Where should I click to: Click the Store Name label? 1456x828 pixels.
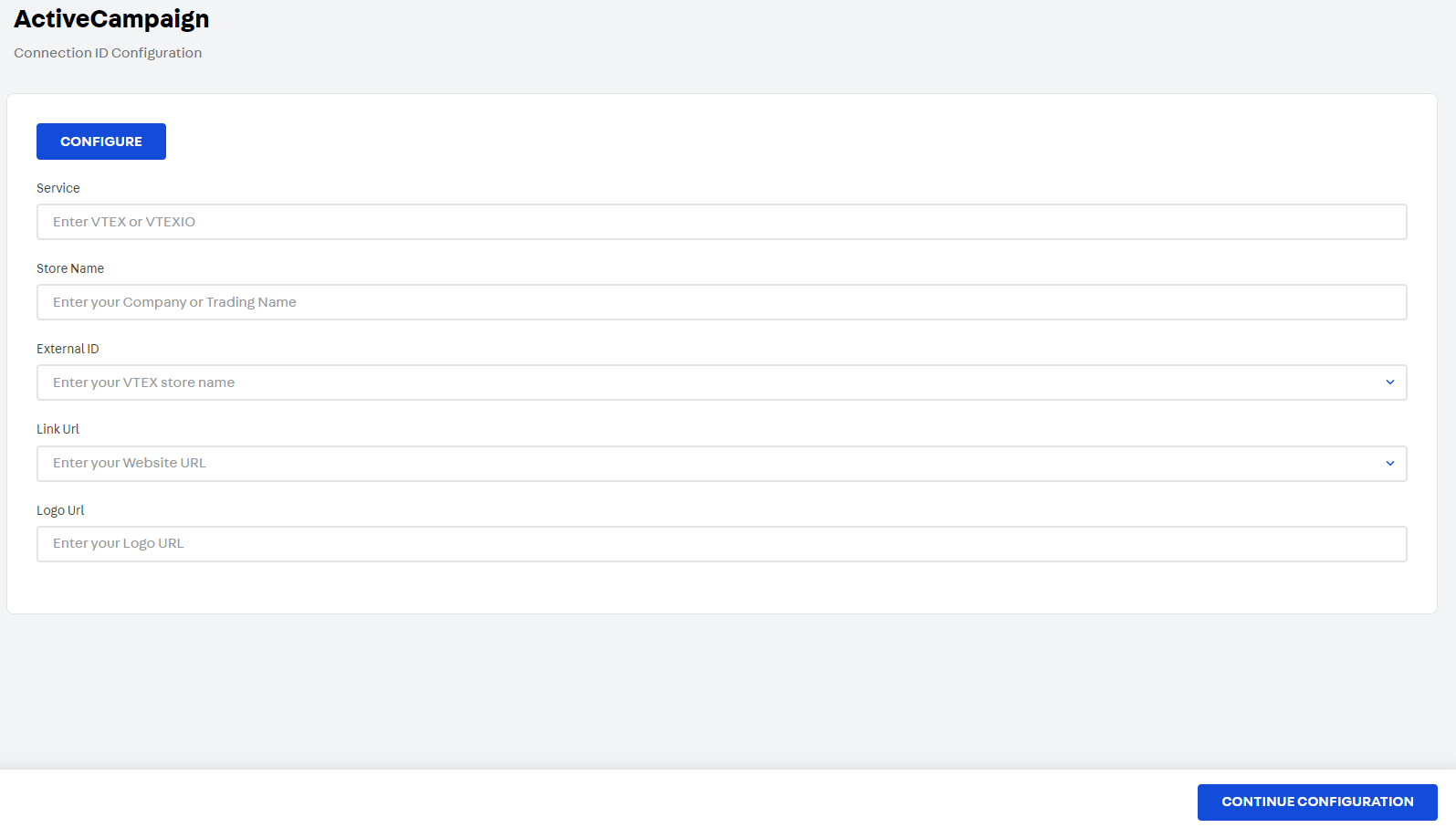[x=70, y=268]
